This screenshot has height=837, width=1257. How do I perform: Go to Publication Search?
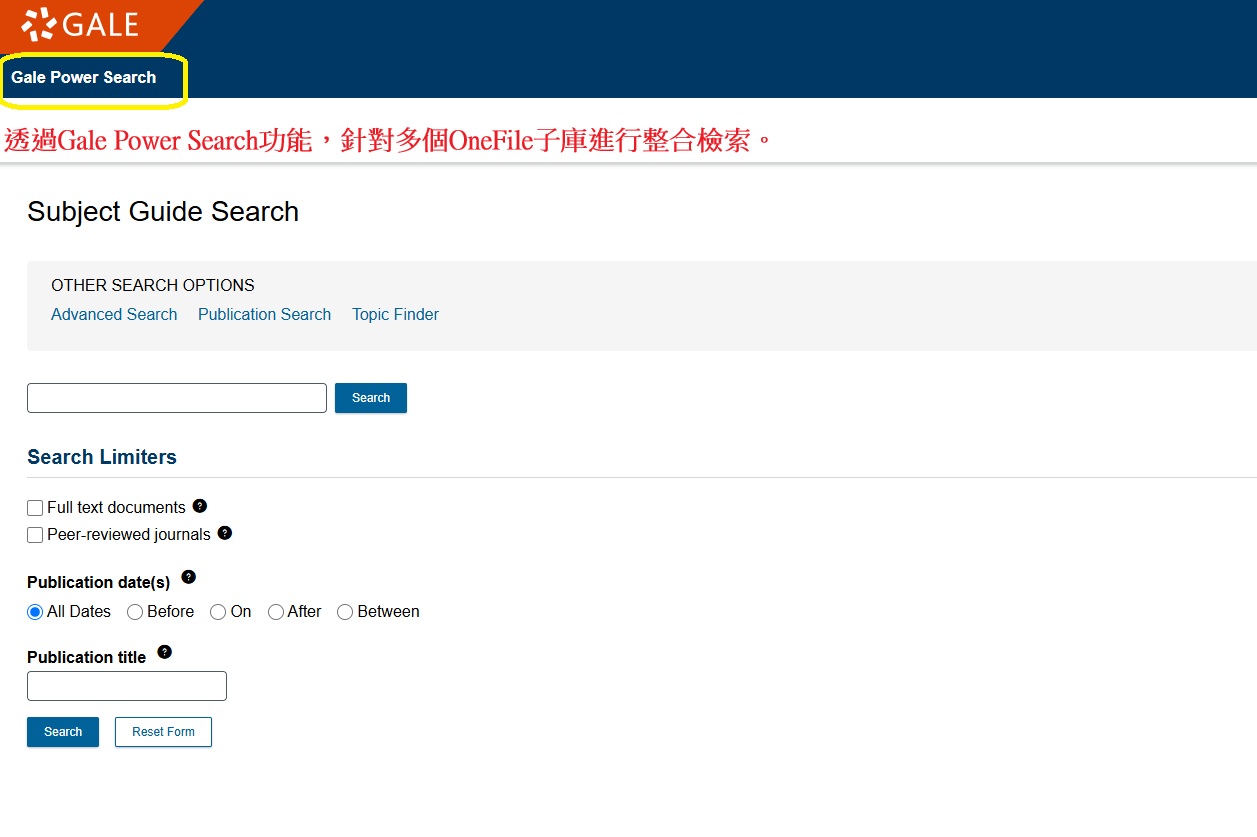(264, 314)
